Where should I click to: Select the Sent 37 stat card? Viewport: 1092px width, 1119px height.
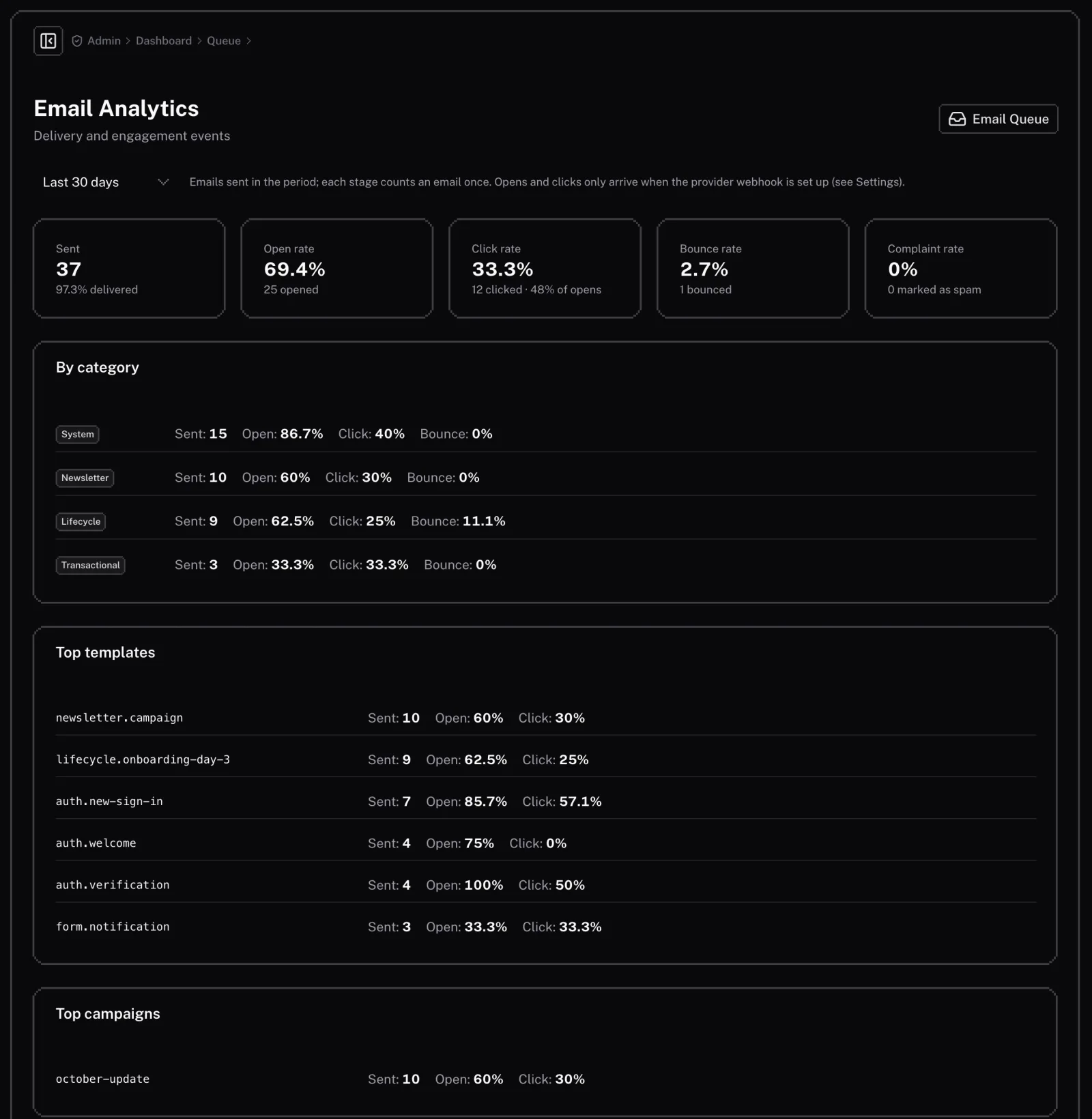[x=129, y=268]
